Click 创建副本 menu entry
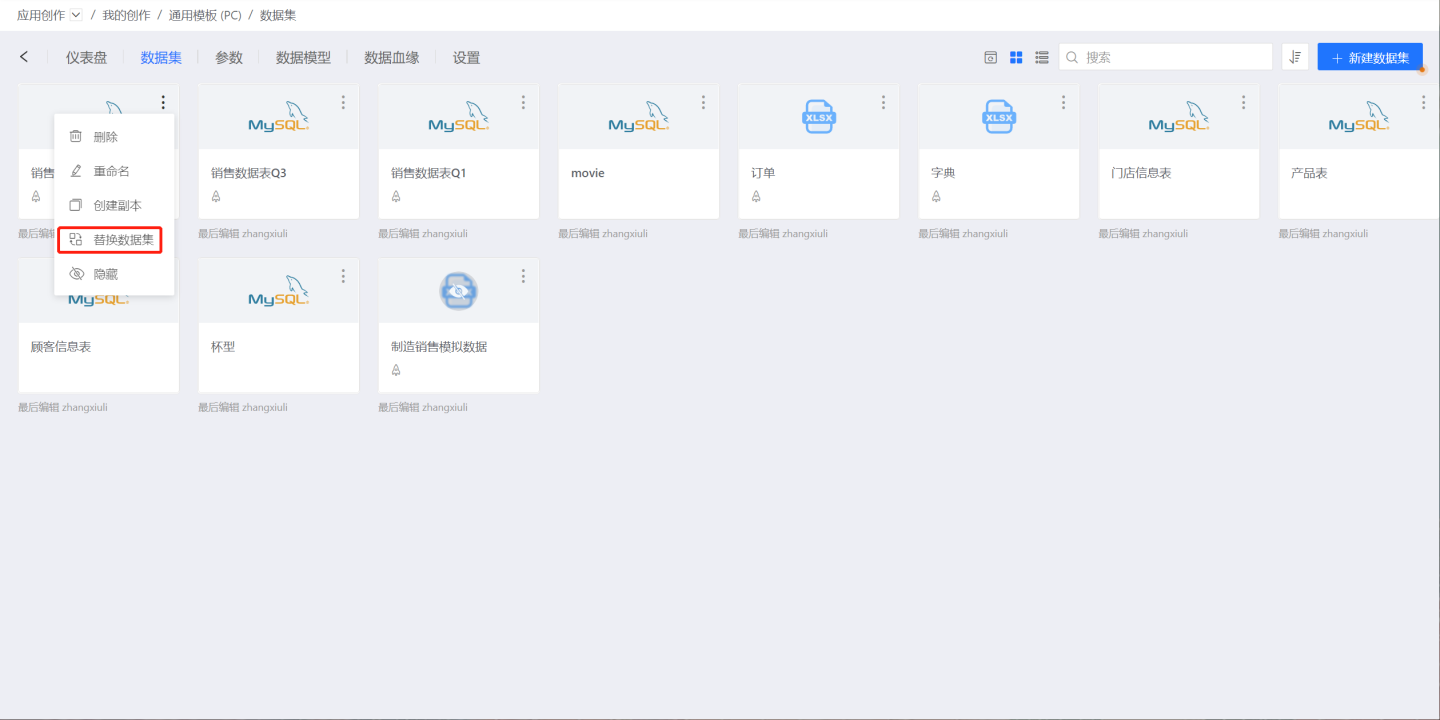This screenshot has height=720, width=1440. [x=117, y=205]
